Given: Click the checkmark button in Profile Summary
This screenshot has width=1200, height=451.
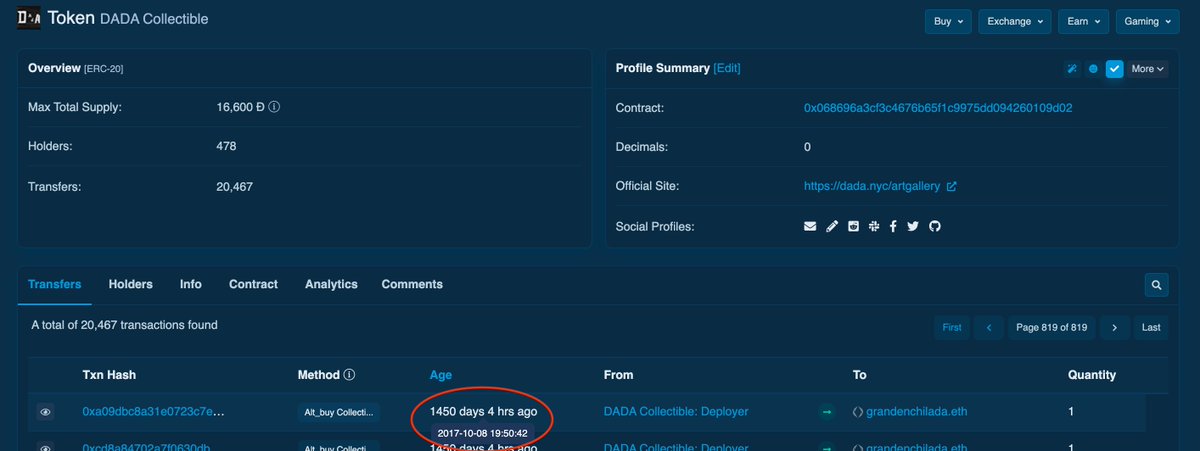Looking at the screenshot, I should point(1115,69).
